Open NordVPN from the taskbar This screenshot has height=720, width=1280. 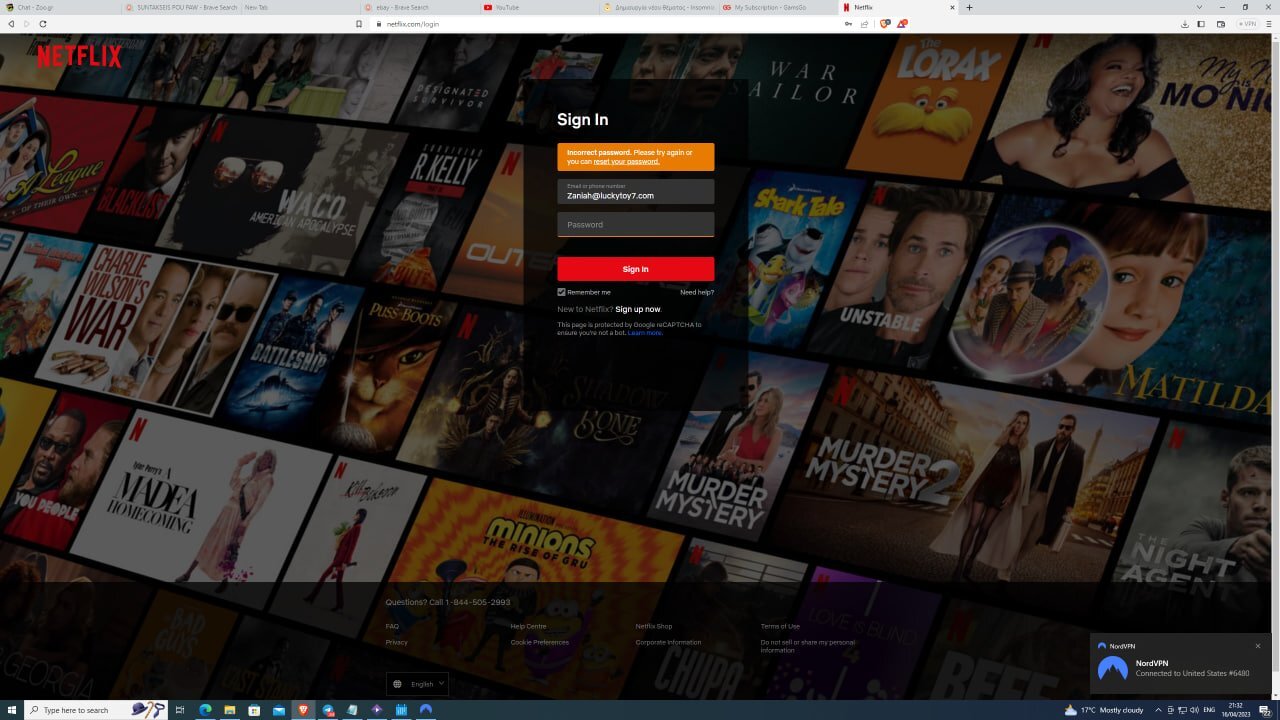(426, 710)
